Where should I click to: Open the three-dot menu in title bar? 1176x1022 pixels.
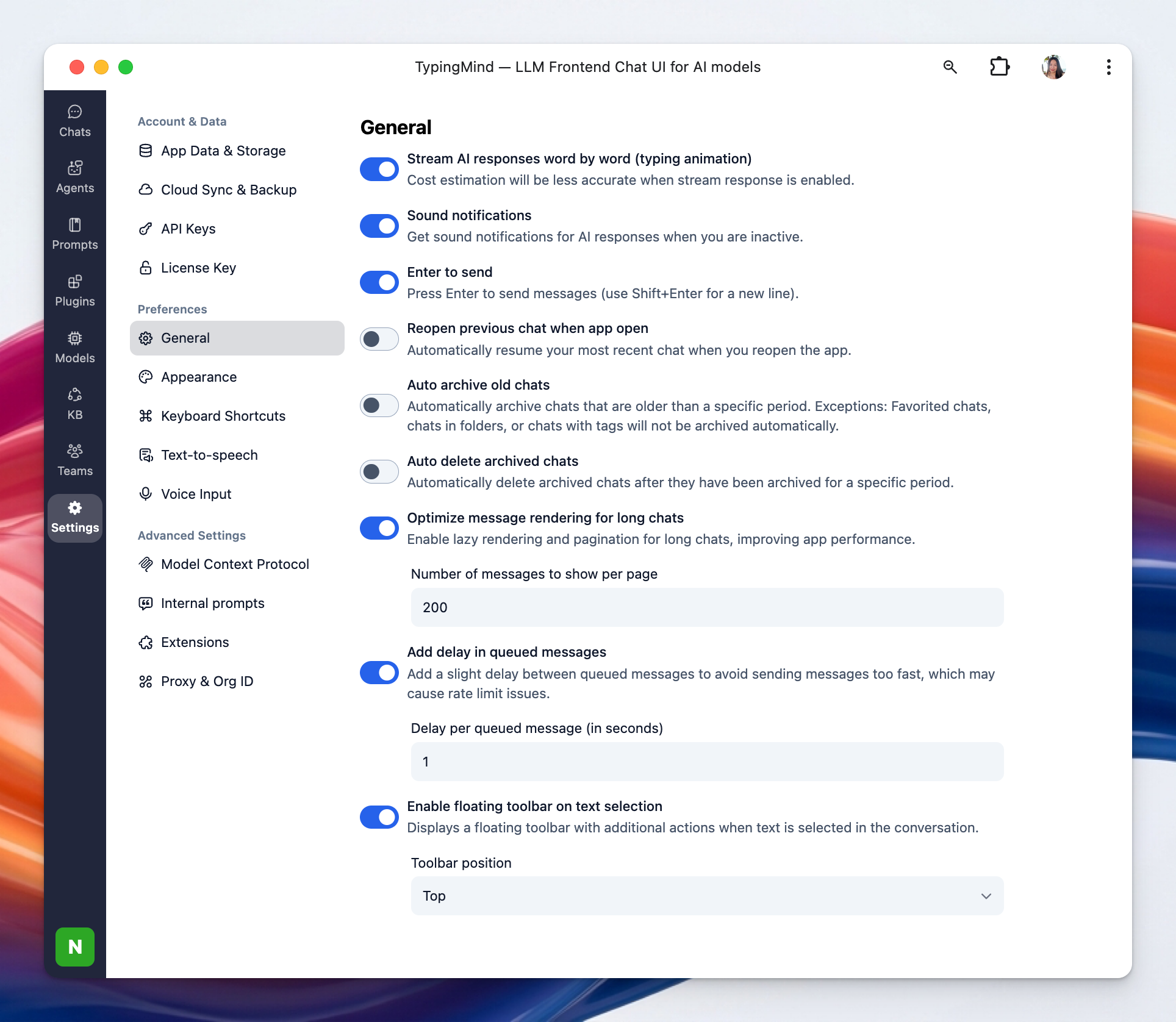(x=1108, y=66)
